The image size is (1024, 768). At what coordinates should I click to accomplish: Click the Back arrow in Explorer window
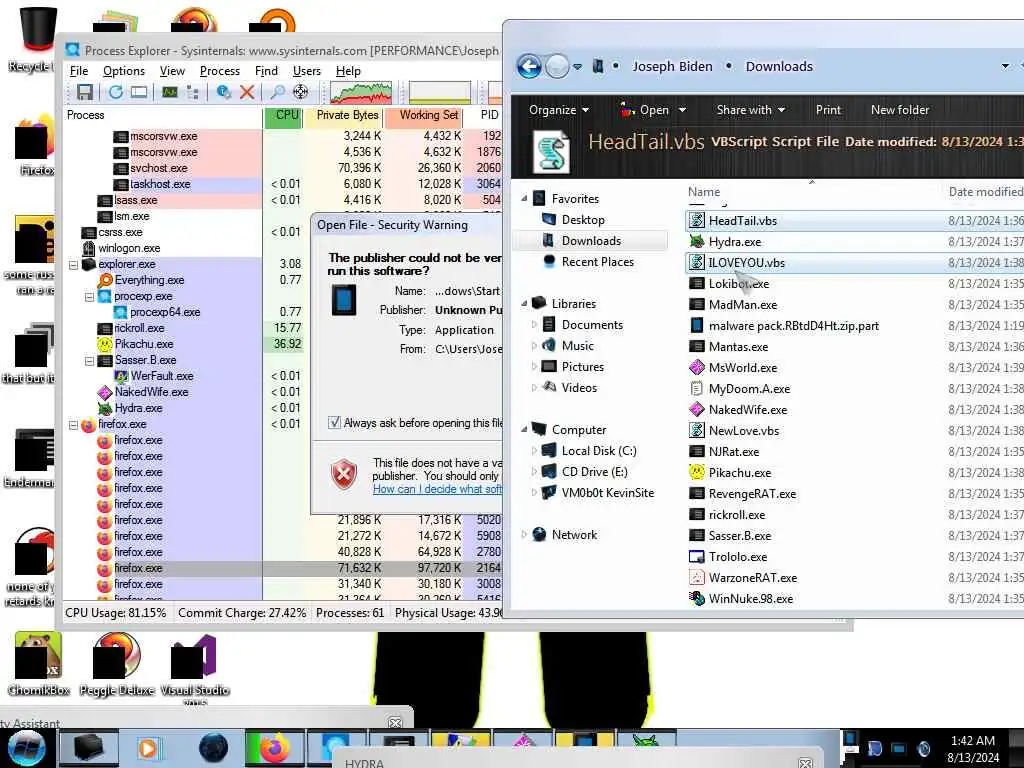tap(529, 66)
